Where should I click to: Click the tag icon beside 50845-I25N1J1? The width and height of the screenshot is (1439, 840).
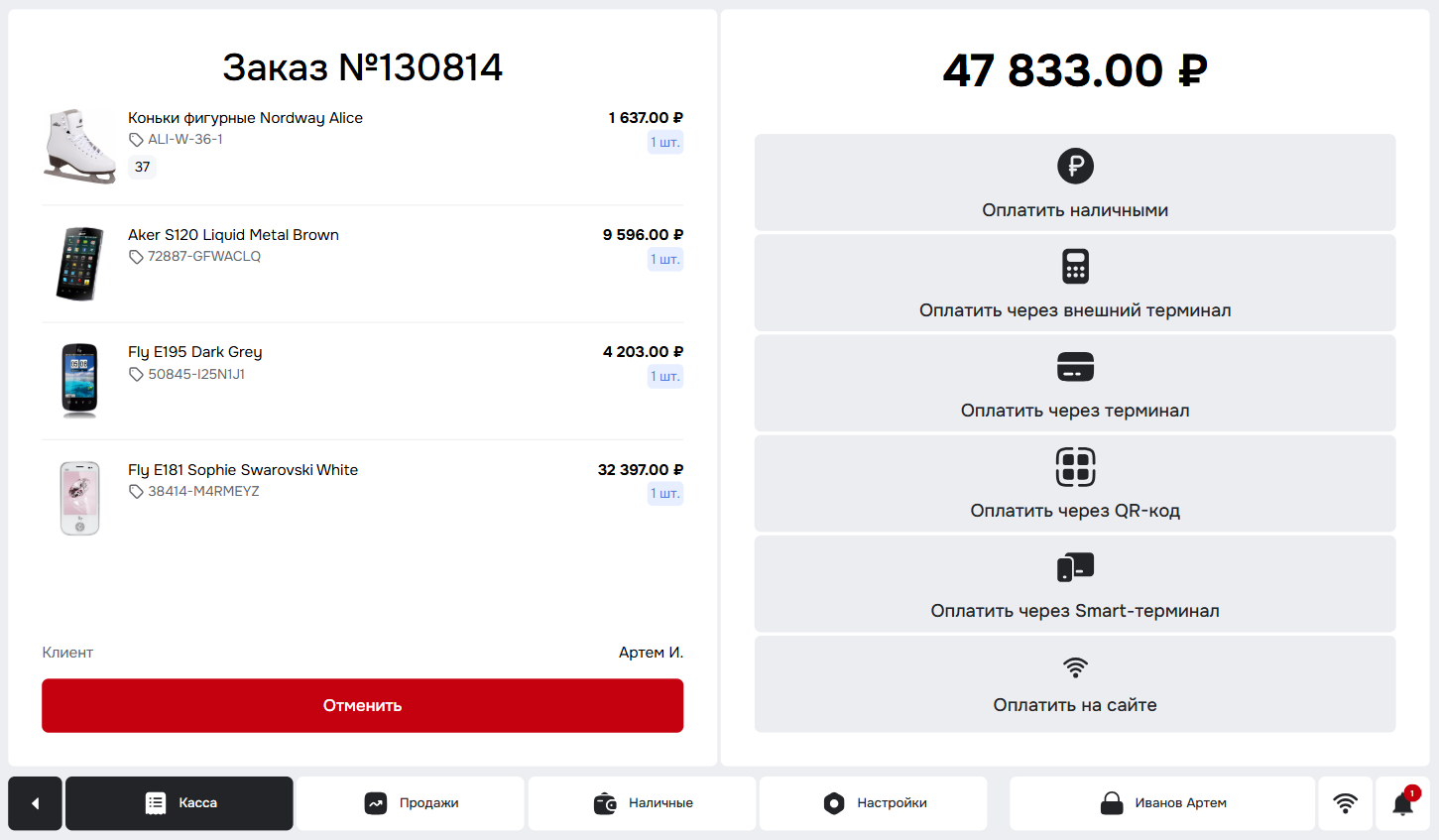(x=136, y=374)
